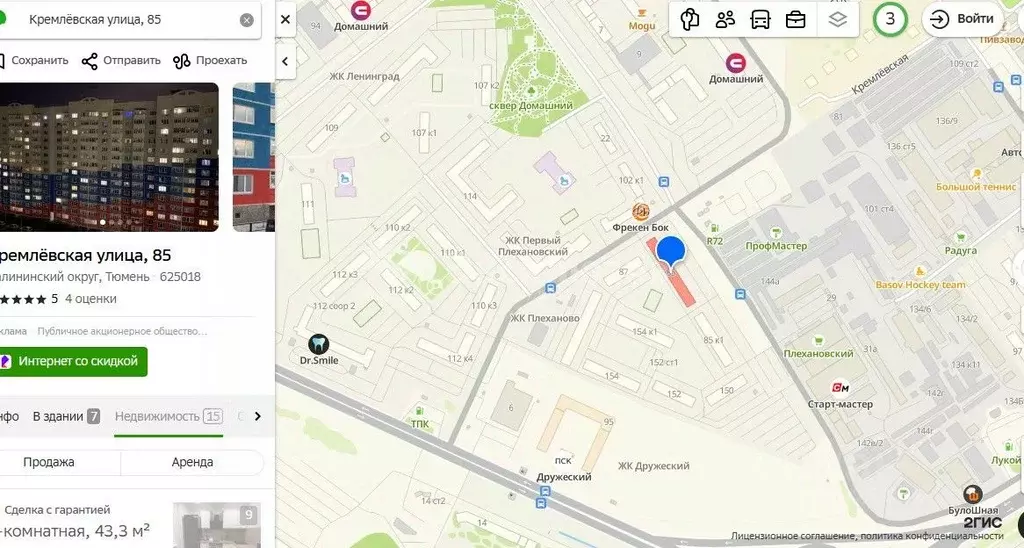Open the 43,3 м² apartment listing
Screen dimensions: 1024x548
click(75, 531)
